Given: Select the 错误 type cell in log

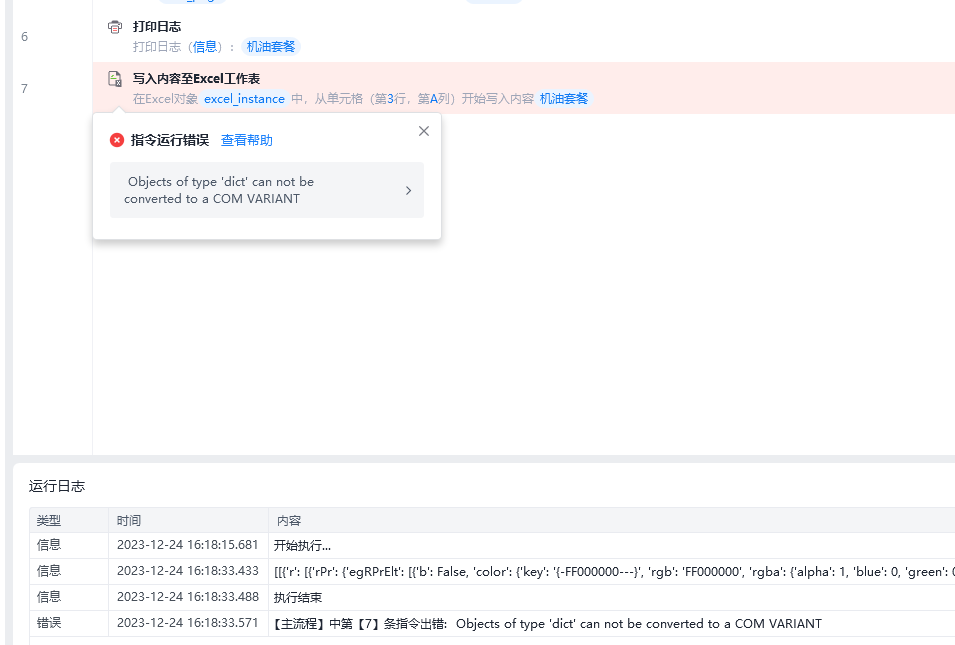Looking at the screenshot, I should (x=49, y=623).
